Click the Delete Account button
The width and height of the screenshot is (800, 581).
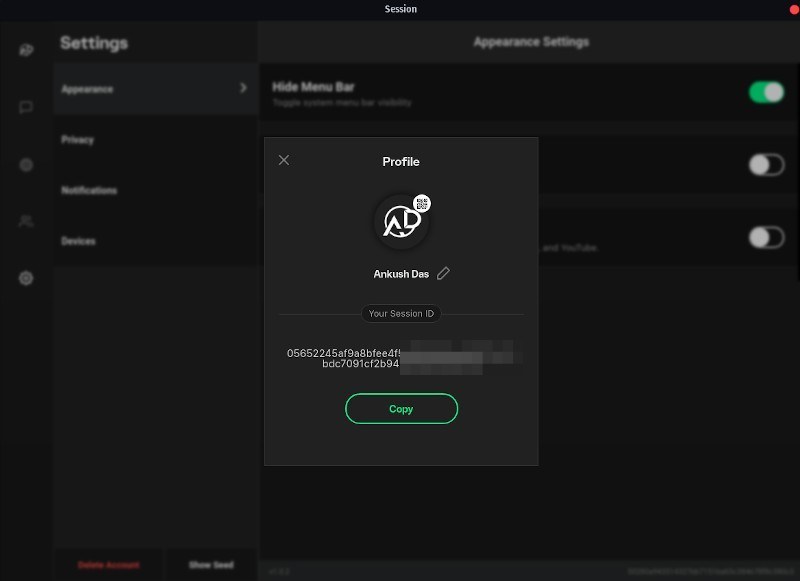108,565
